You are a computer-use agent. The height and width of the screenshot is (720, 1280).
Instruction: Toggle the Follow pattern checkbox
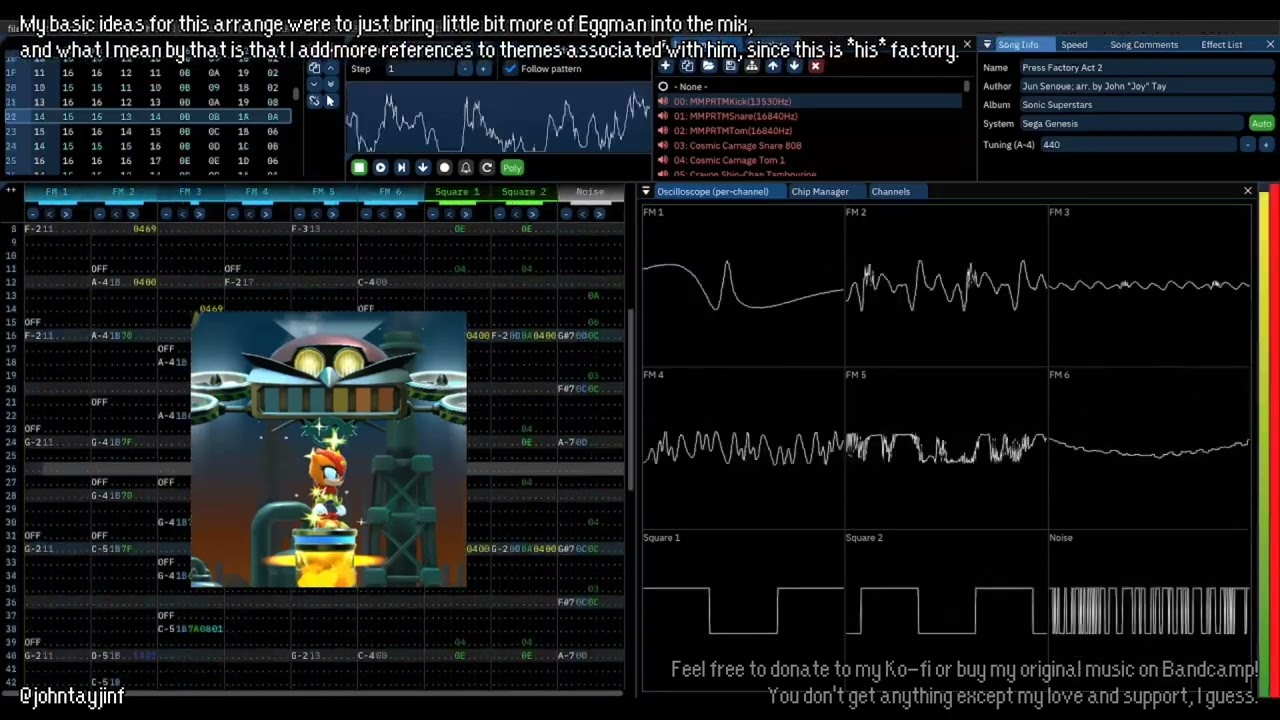coord(511,69)
